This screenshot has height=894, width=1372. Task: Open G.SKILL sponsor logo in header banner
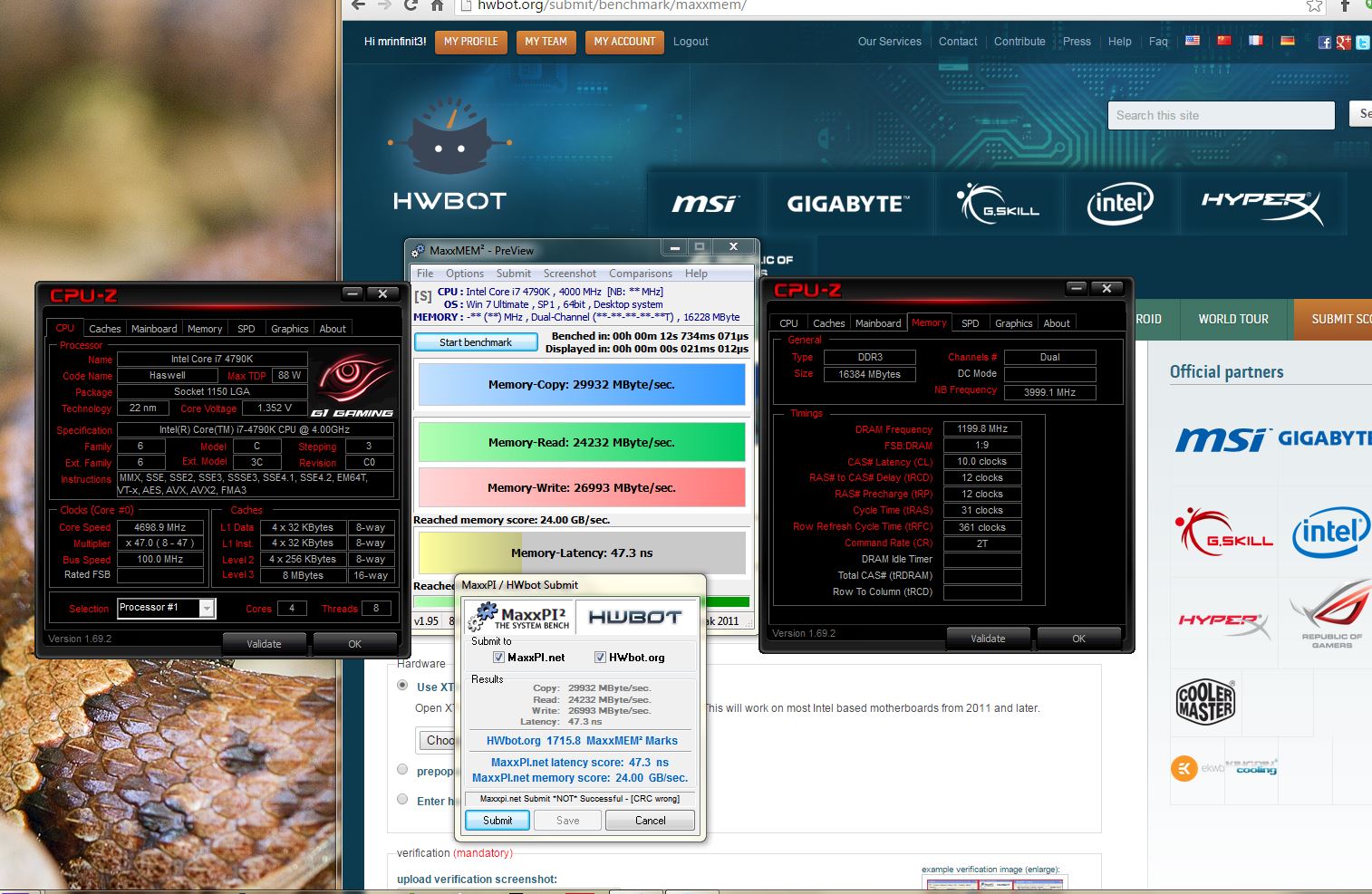tap(1000, 203)
